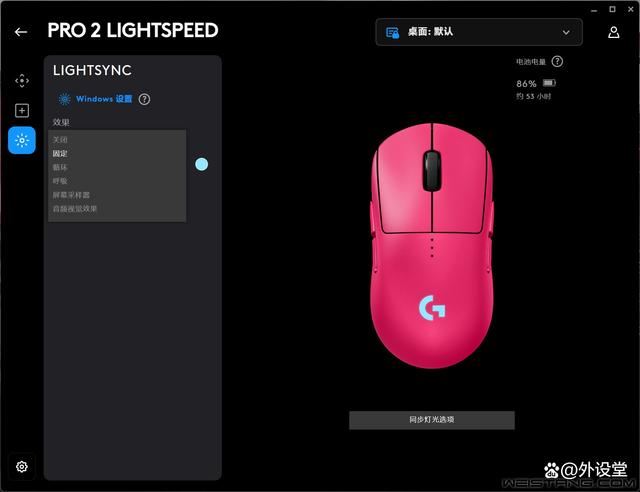Viewport: 640px width, 492px height.
Task: Select the screen sampler effect option
Action: coord(71,195)
